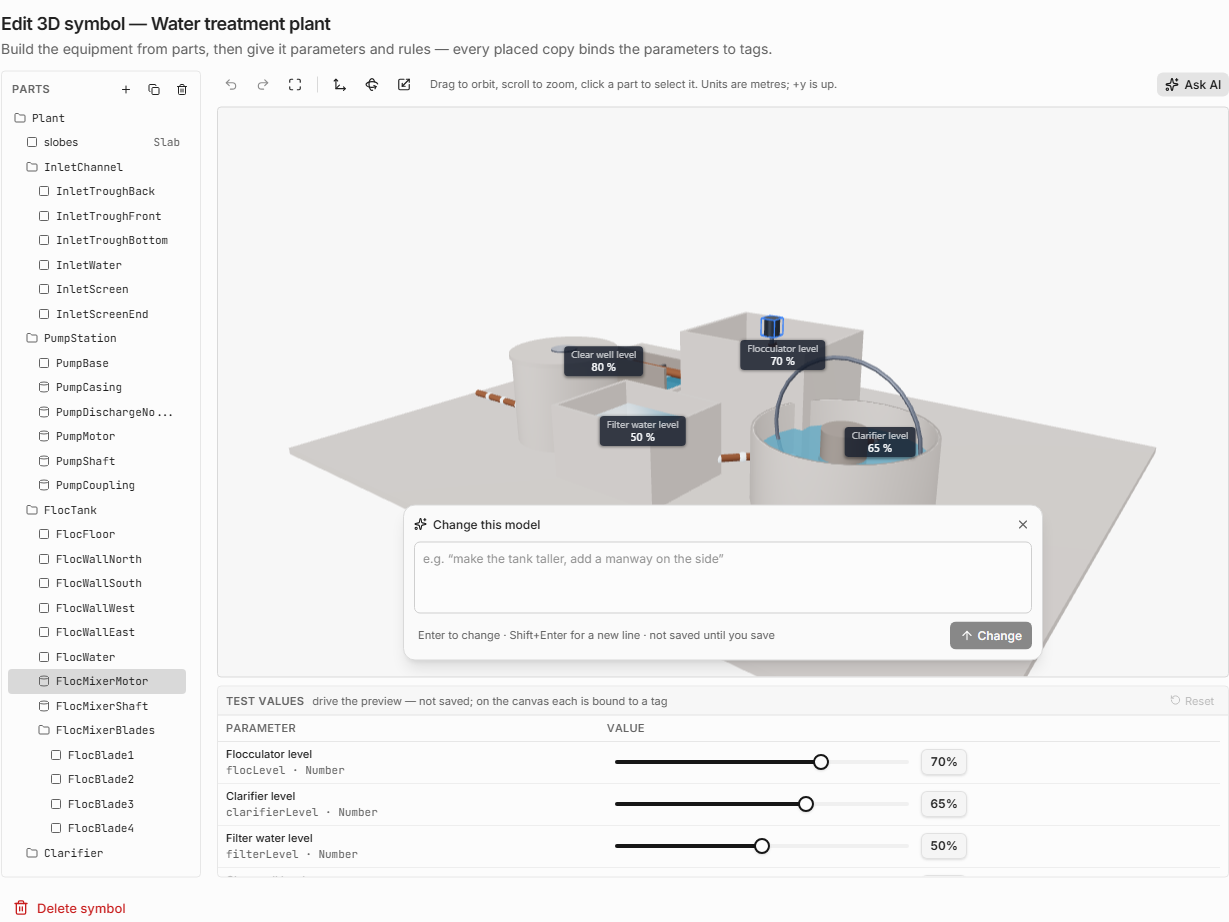Adjust the Filter water level slider
The width and height of the screenshot is (1229, 922).
(762, 846)
